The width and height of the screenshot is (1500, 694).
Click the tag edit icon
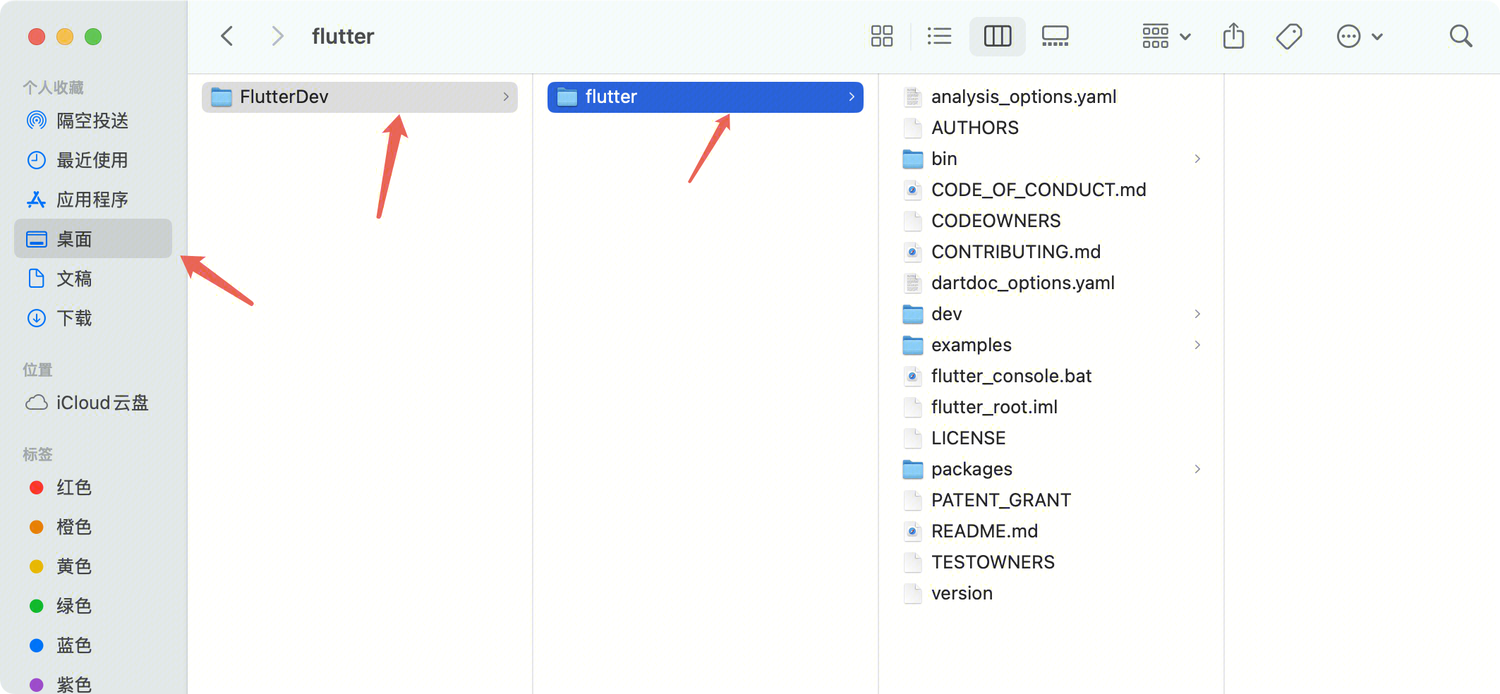[x=1289, y=37]
